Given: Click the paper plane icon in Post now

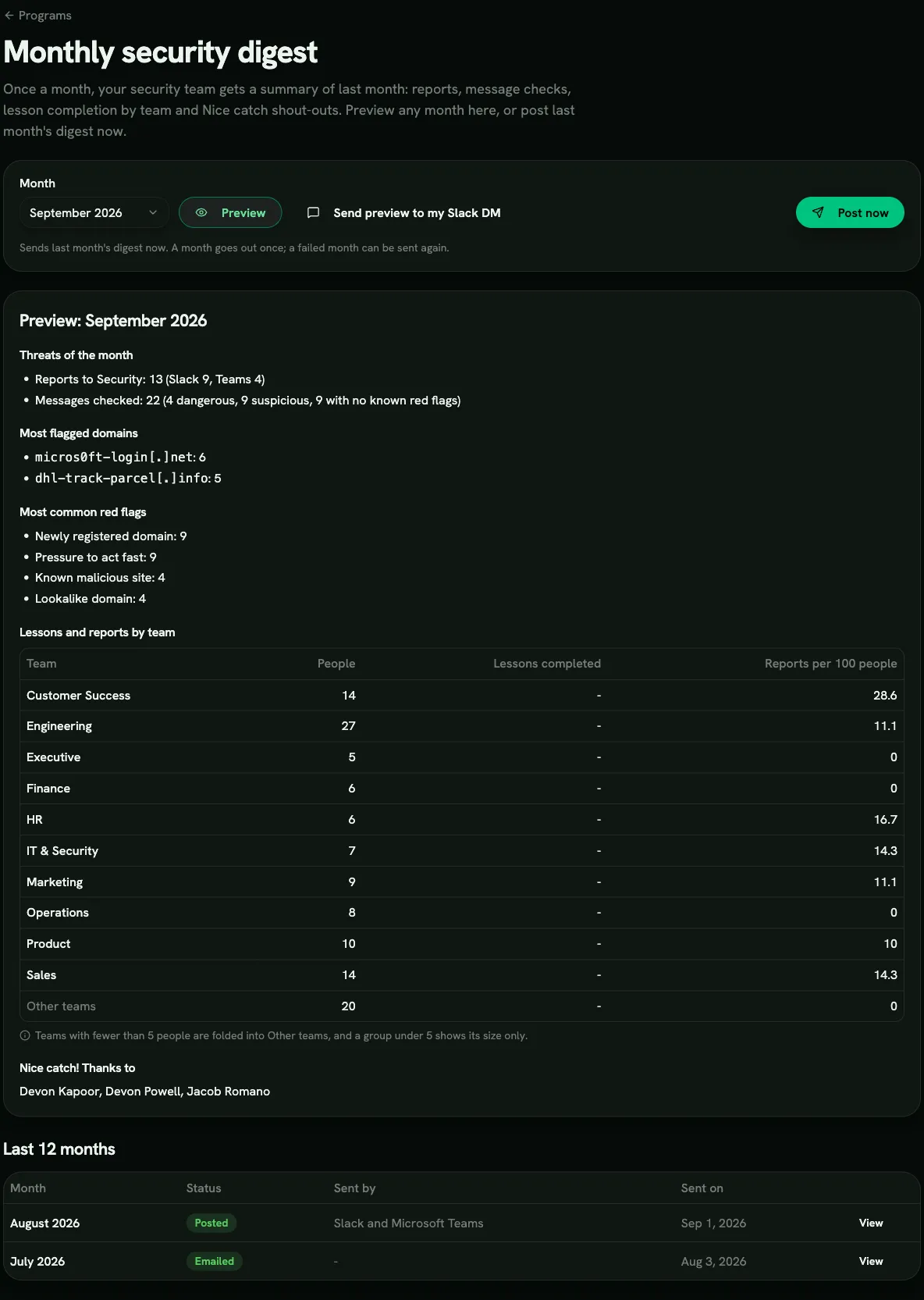Looking at the screenshot, I should pyautogui.click(x=818, y=212).
